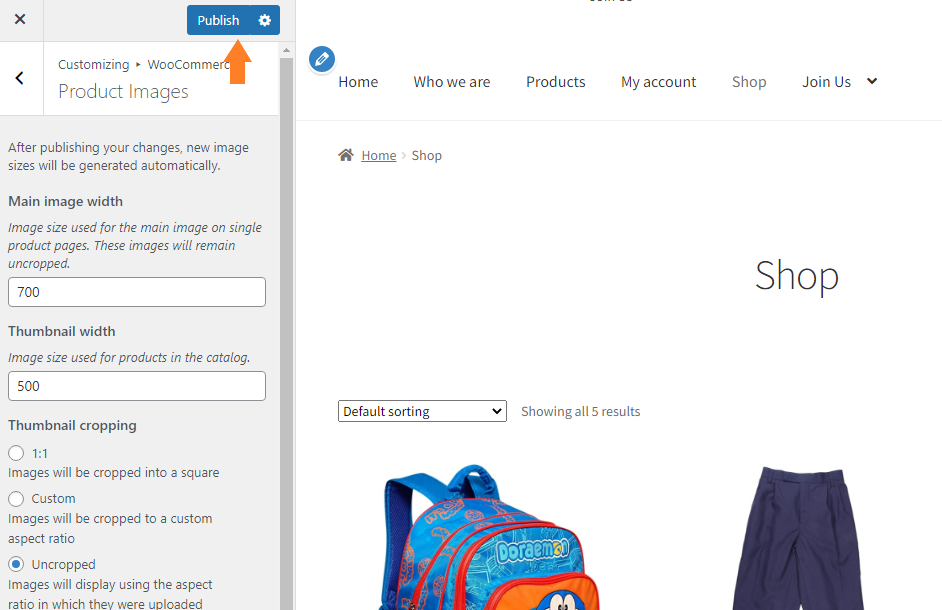The width and height of the screenshot is (942, 610).
Task: Expand the Join Us submenu arrow
Action: (x=872, y=81)
